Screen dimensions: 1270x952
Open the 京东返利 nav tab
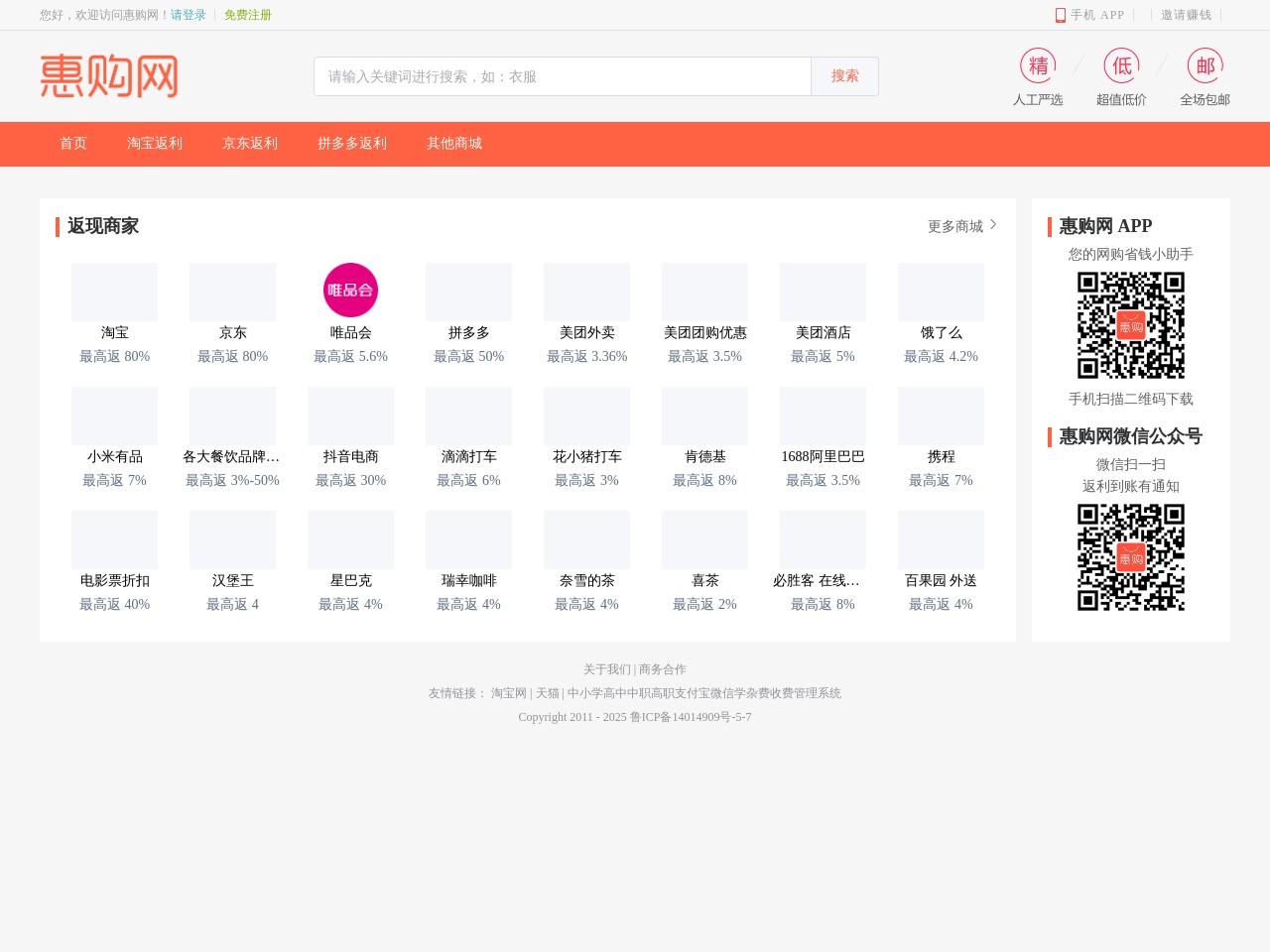250,144
